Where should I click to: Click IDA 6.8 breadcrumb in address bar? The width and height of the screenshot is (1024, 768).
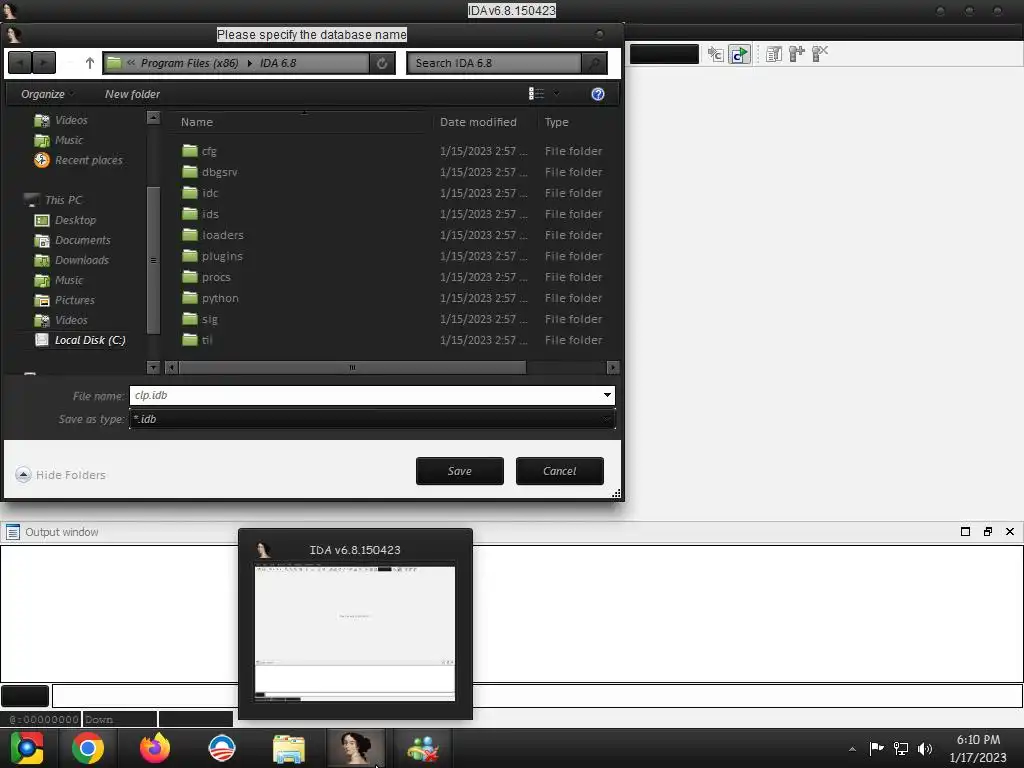pyautogui.click(x=278, y=63)
